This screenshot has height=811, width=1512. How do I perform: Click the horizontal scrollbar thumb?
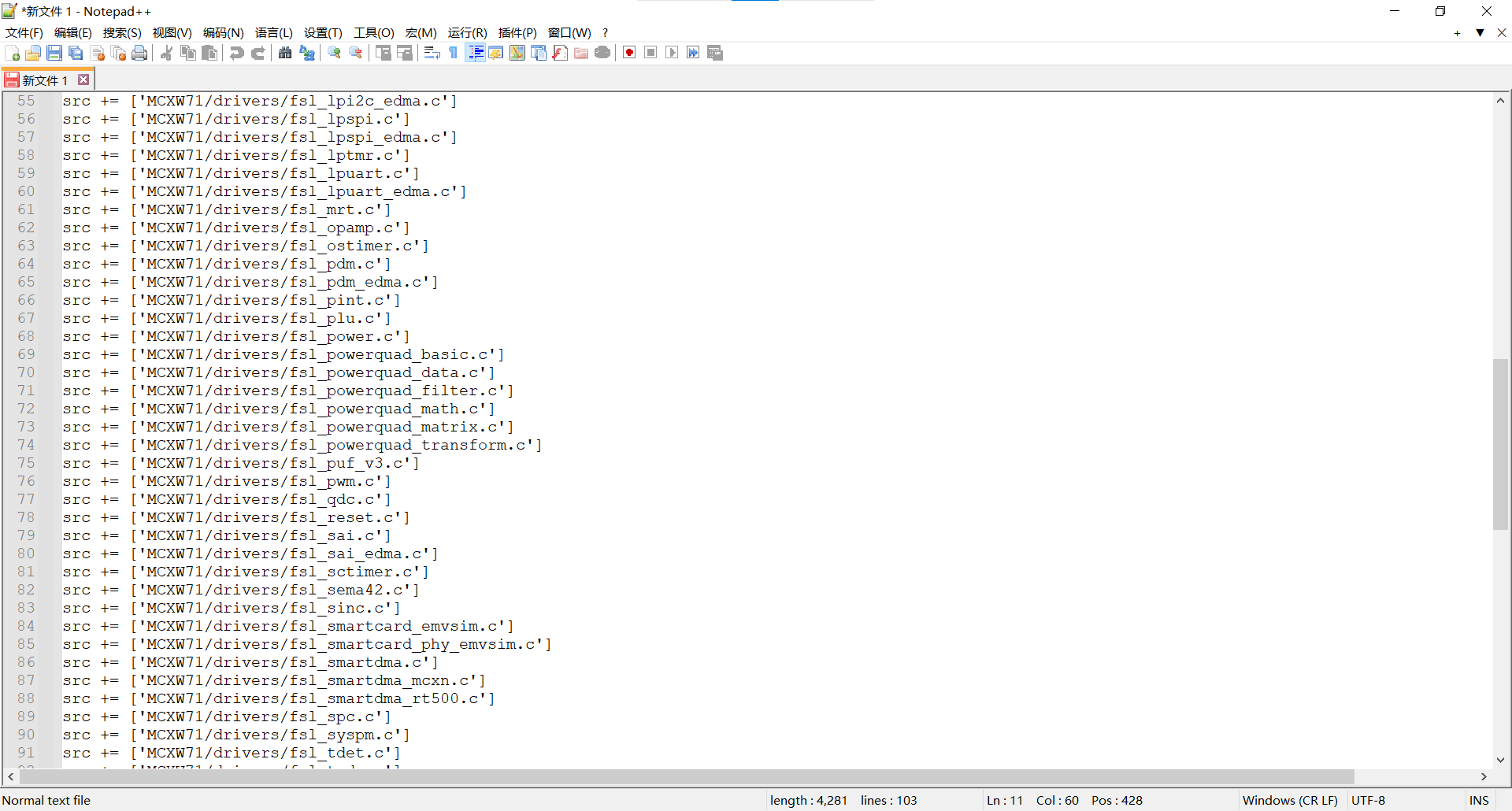[685, 776]
